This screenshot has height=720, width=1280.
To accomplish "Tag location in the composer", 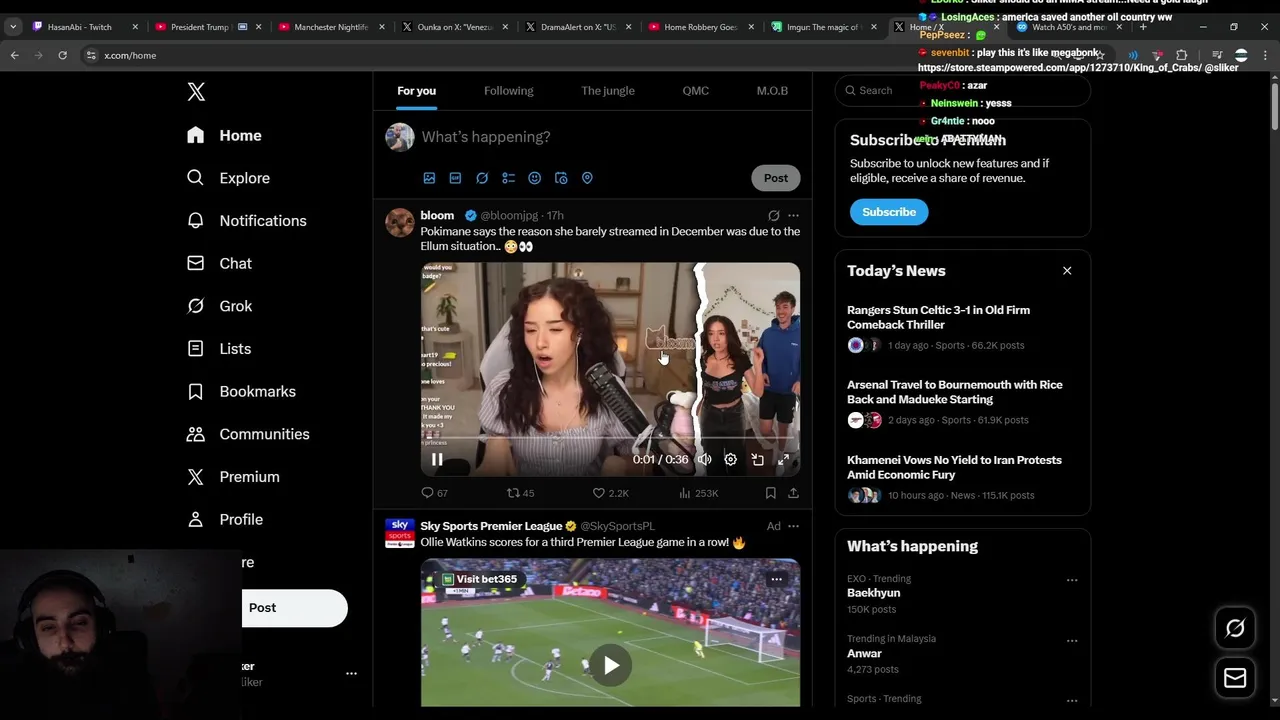I will click(x=587, y=178).
